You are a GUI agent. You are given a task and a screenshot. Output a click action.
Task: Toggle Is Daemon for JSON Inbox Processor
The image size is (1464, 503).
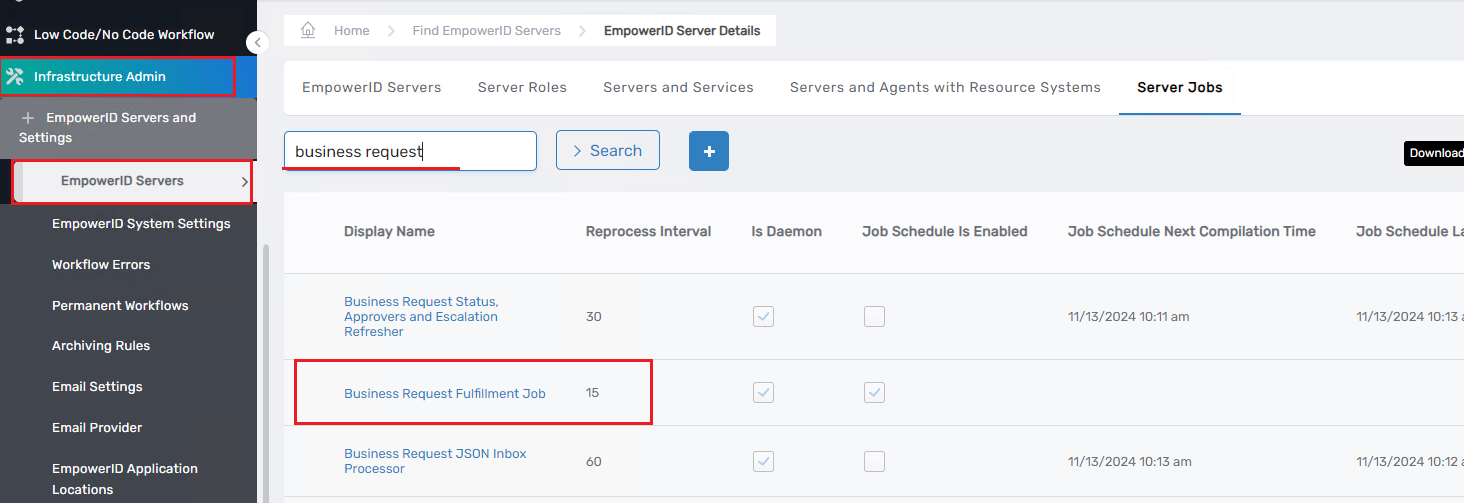tap(763, 461)
